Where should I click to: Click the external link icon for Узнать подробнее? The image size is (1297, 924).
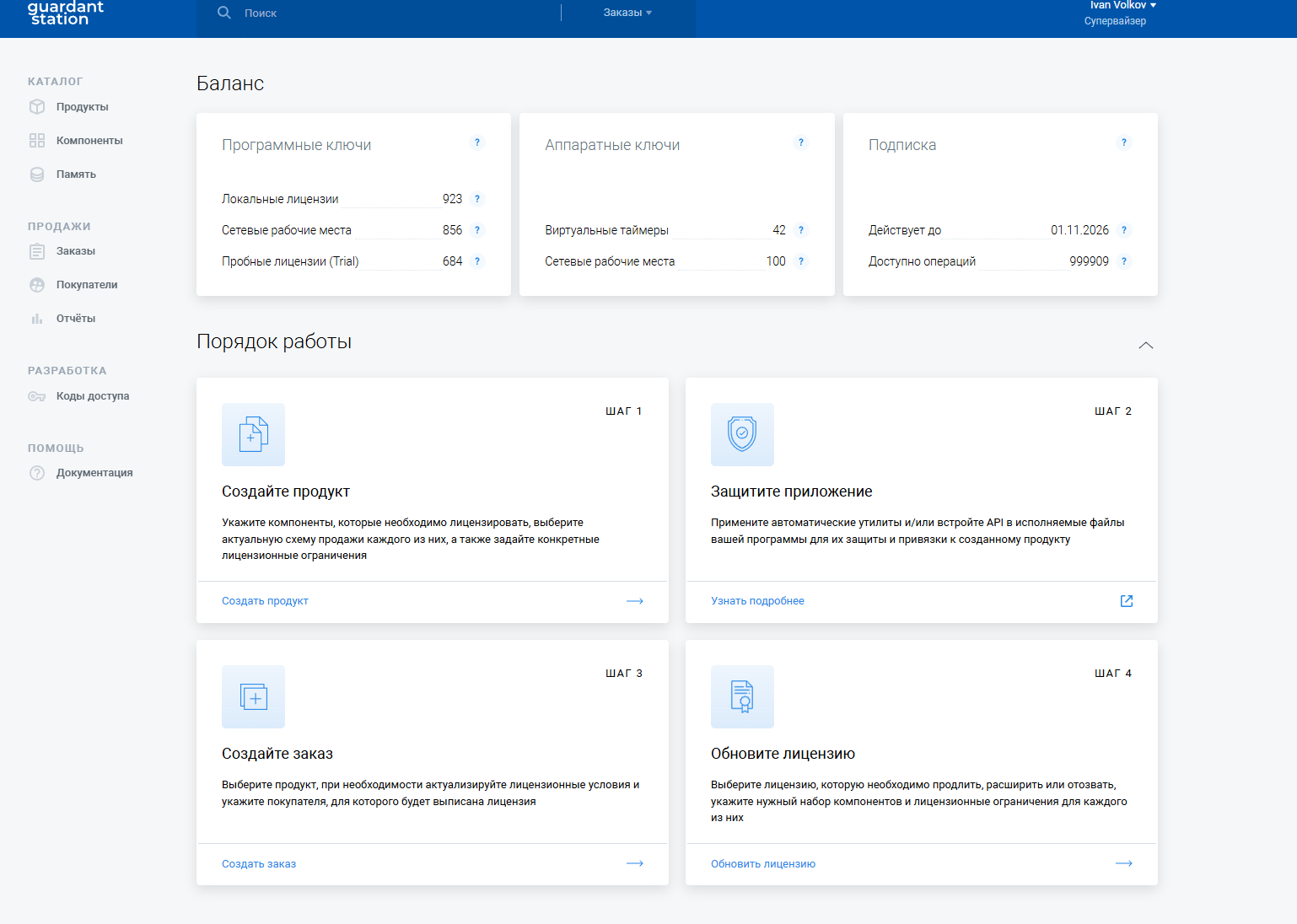1126,601
